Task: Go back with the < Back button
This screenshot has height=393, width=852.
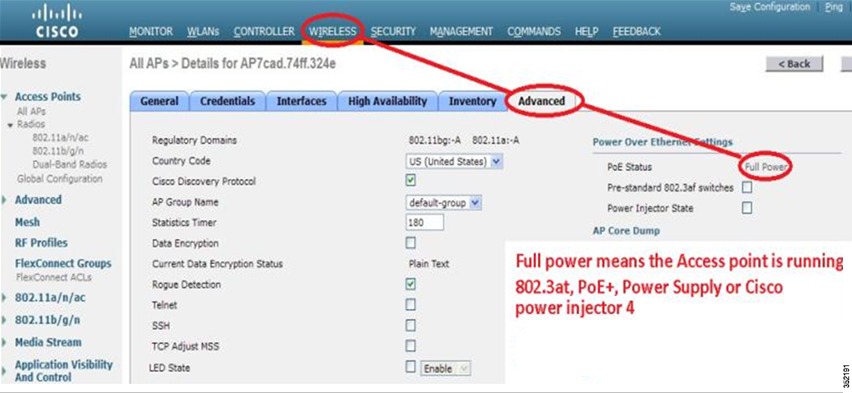Action: pyautogui.click(x=794, y=64)
